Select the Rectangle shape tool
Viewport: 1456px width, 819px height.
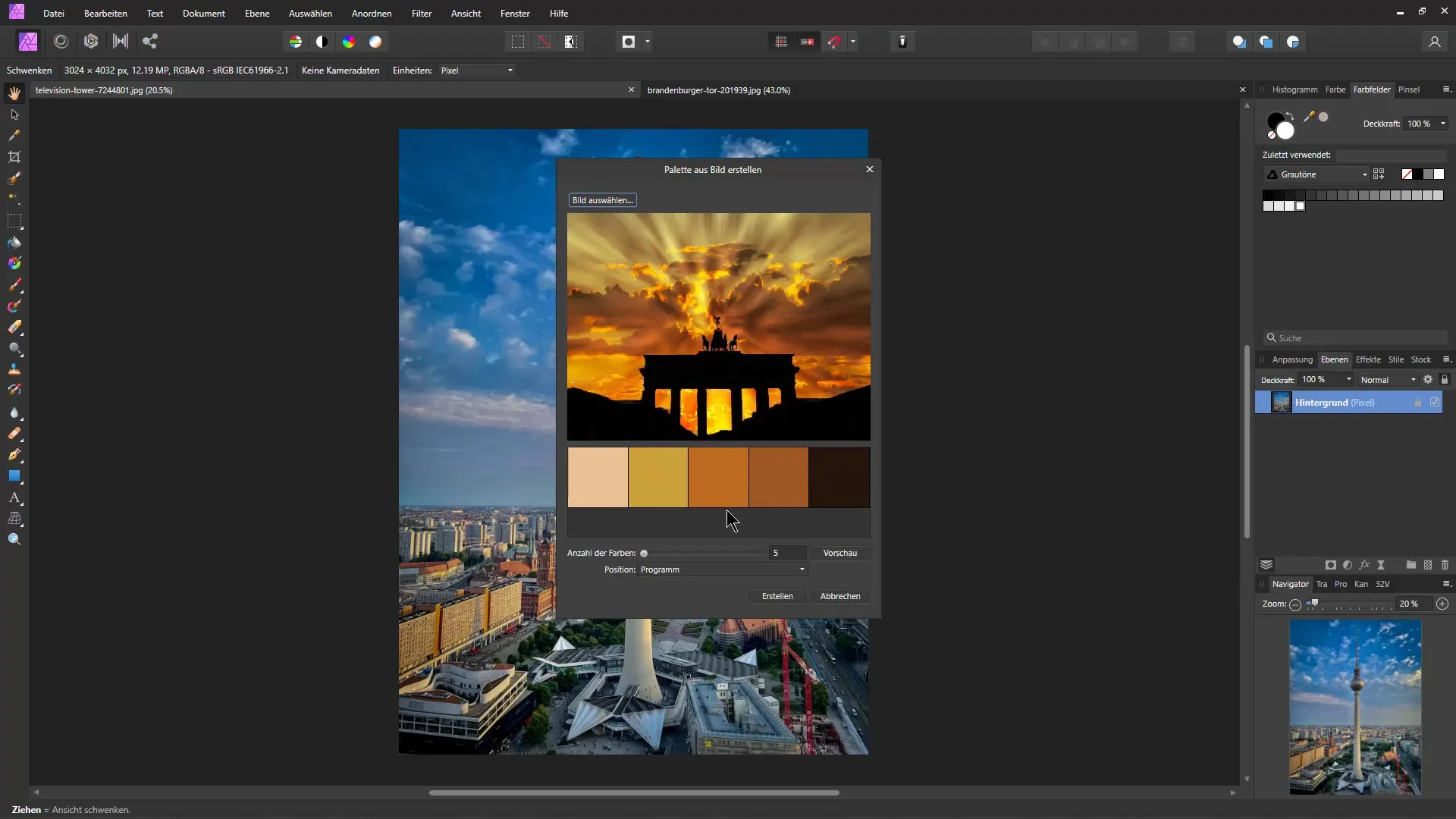[14, 476]
